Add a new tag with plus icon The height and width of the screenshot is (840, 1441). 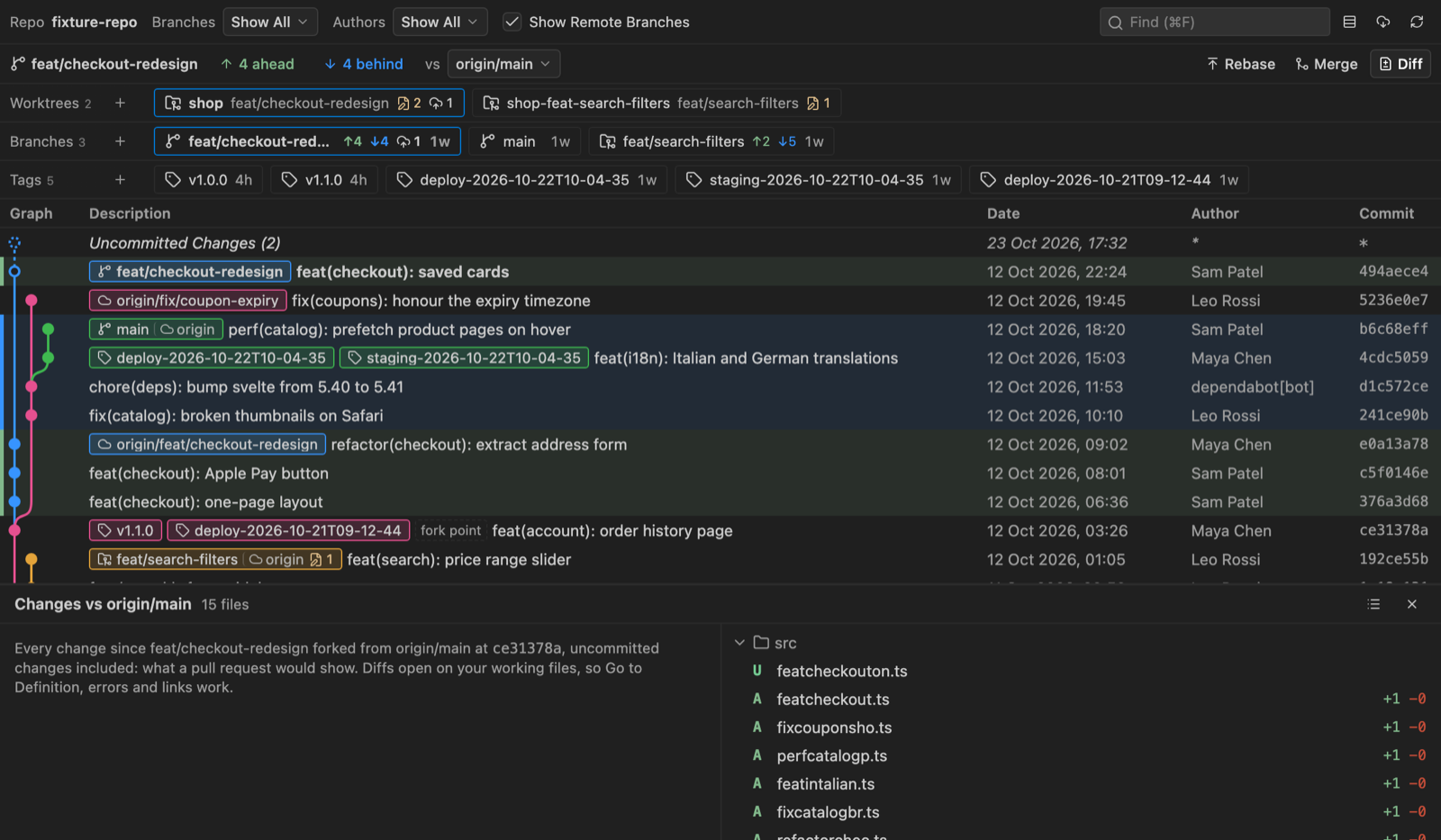click(120, 180)
